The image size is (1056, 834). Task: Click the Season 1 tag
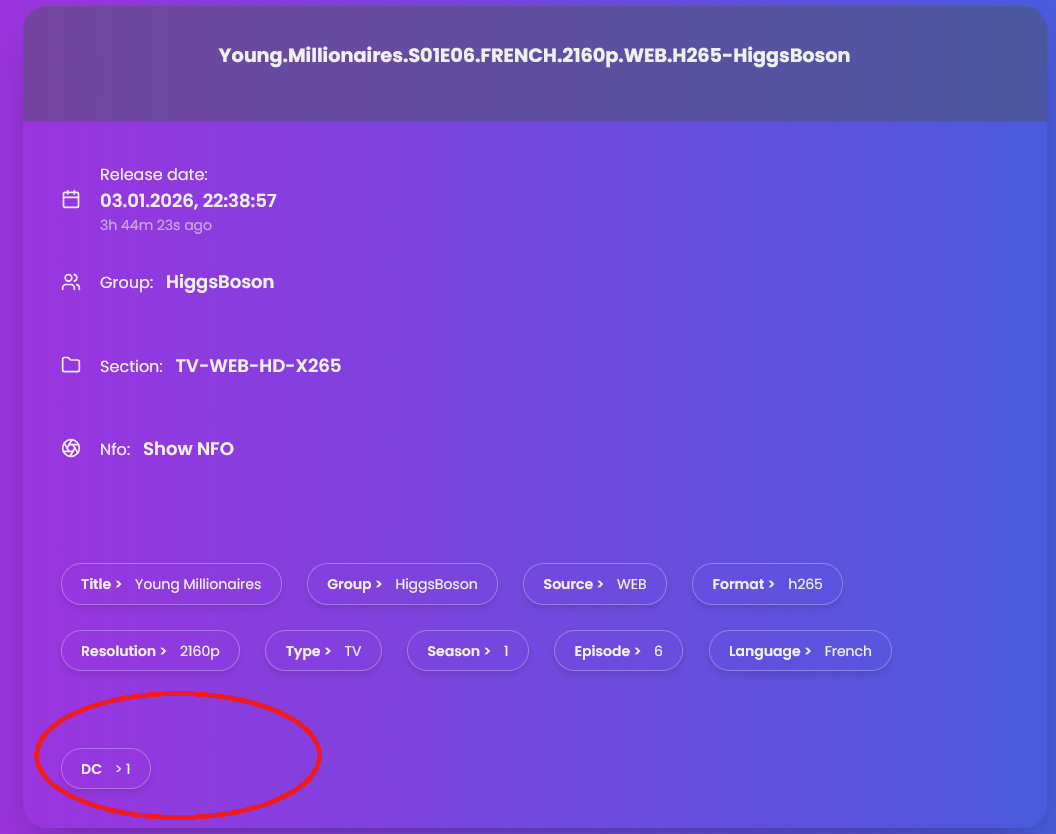[467, 651]
